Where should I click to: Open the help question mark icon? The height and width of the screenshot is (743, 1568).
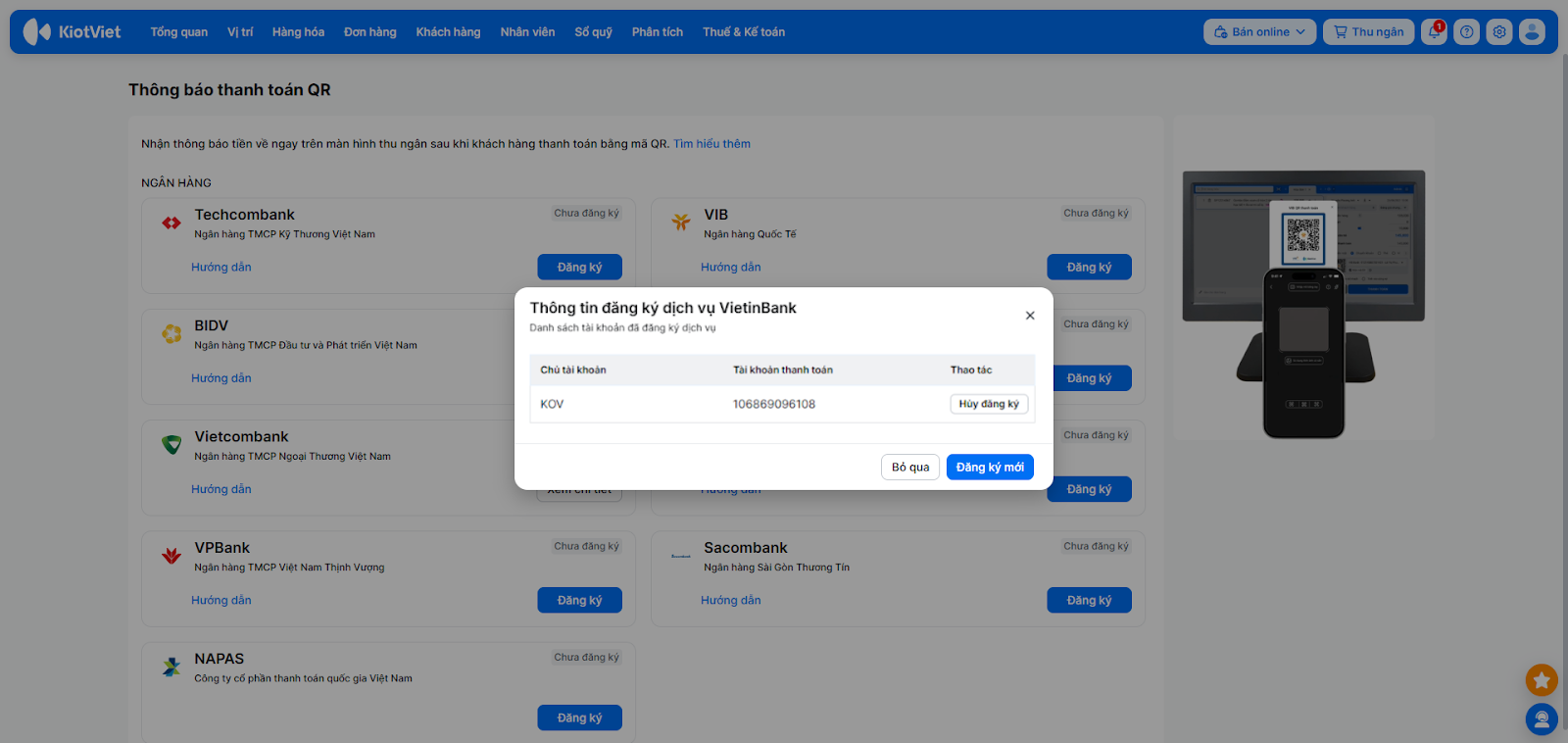1467,31
